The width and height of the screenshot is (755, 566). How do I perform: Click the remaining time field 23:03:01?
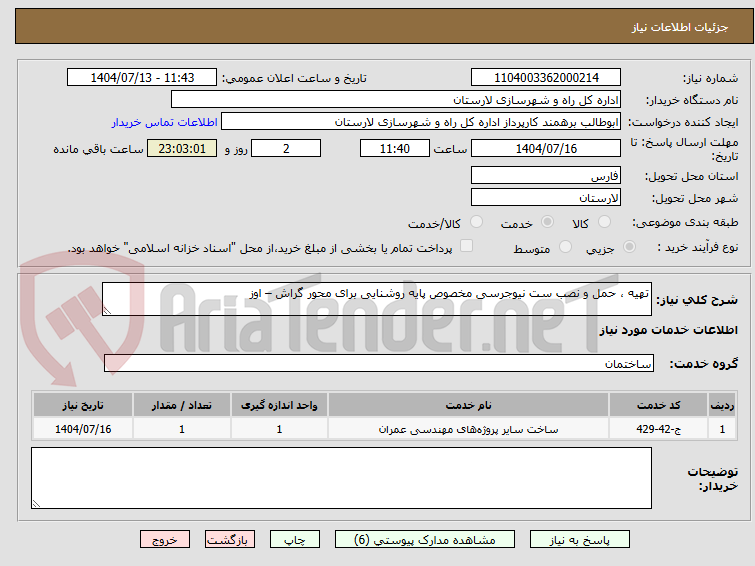[x=182, y=148]
